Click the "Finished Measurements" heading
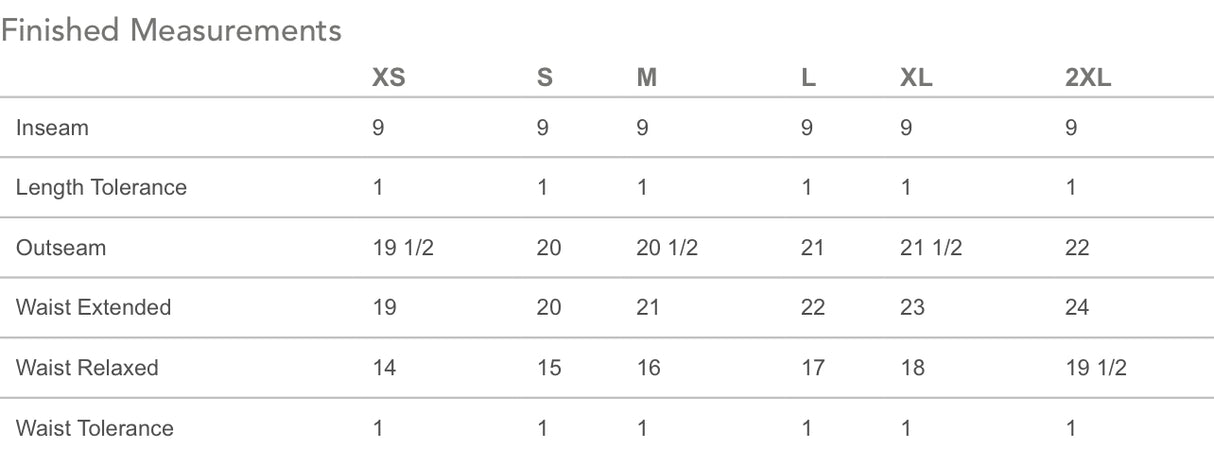 (171, 31)
